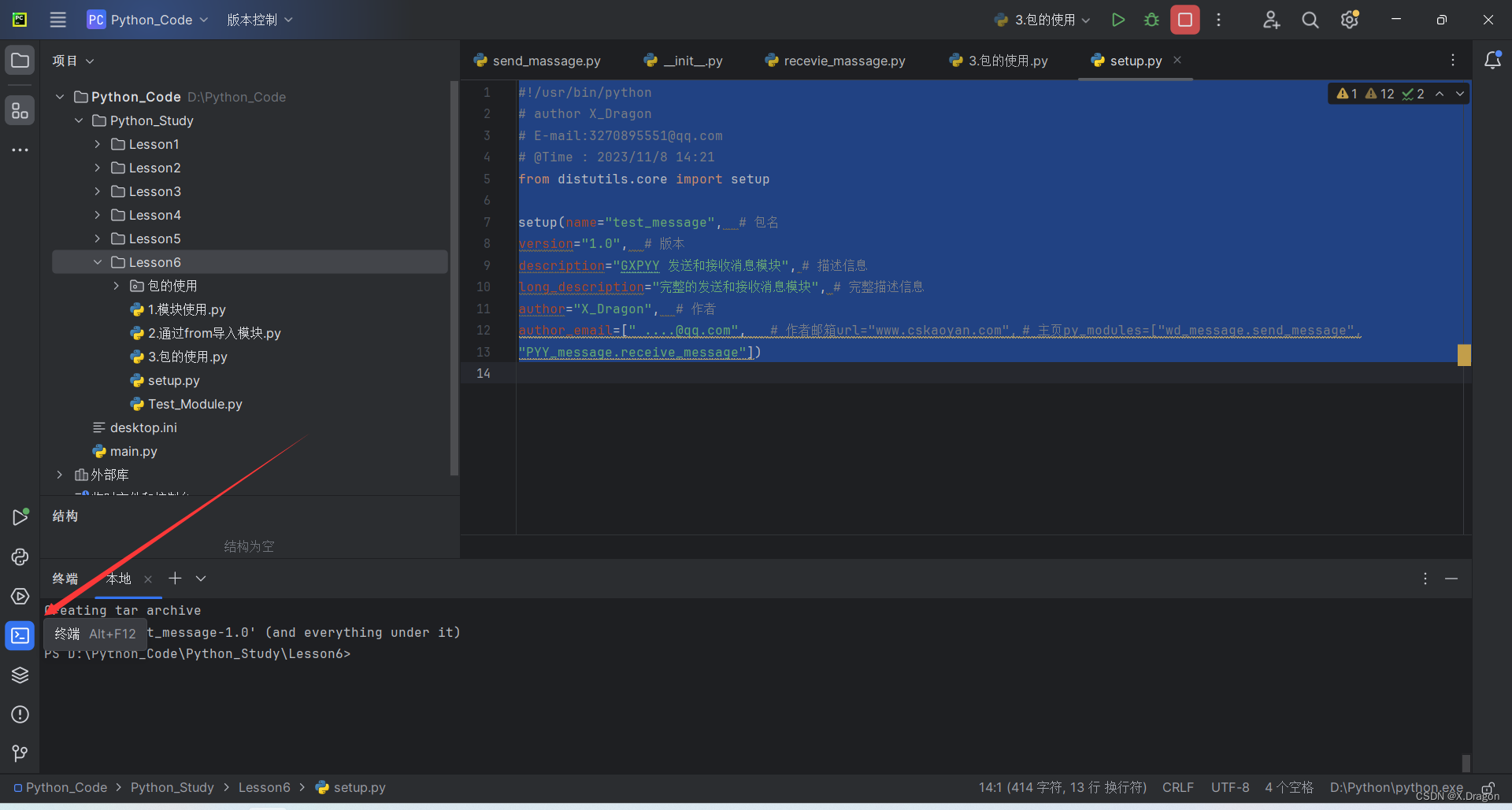Close the setup.py editor tab
This screenshot has width=1512, height=810.
pyautogui.click(x=1177, y=61)
